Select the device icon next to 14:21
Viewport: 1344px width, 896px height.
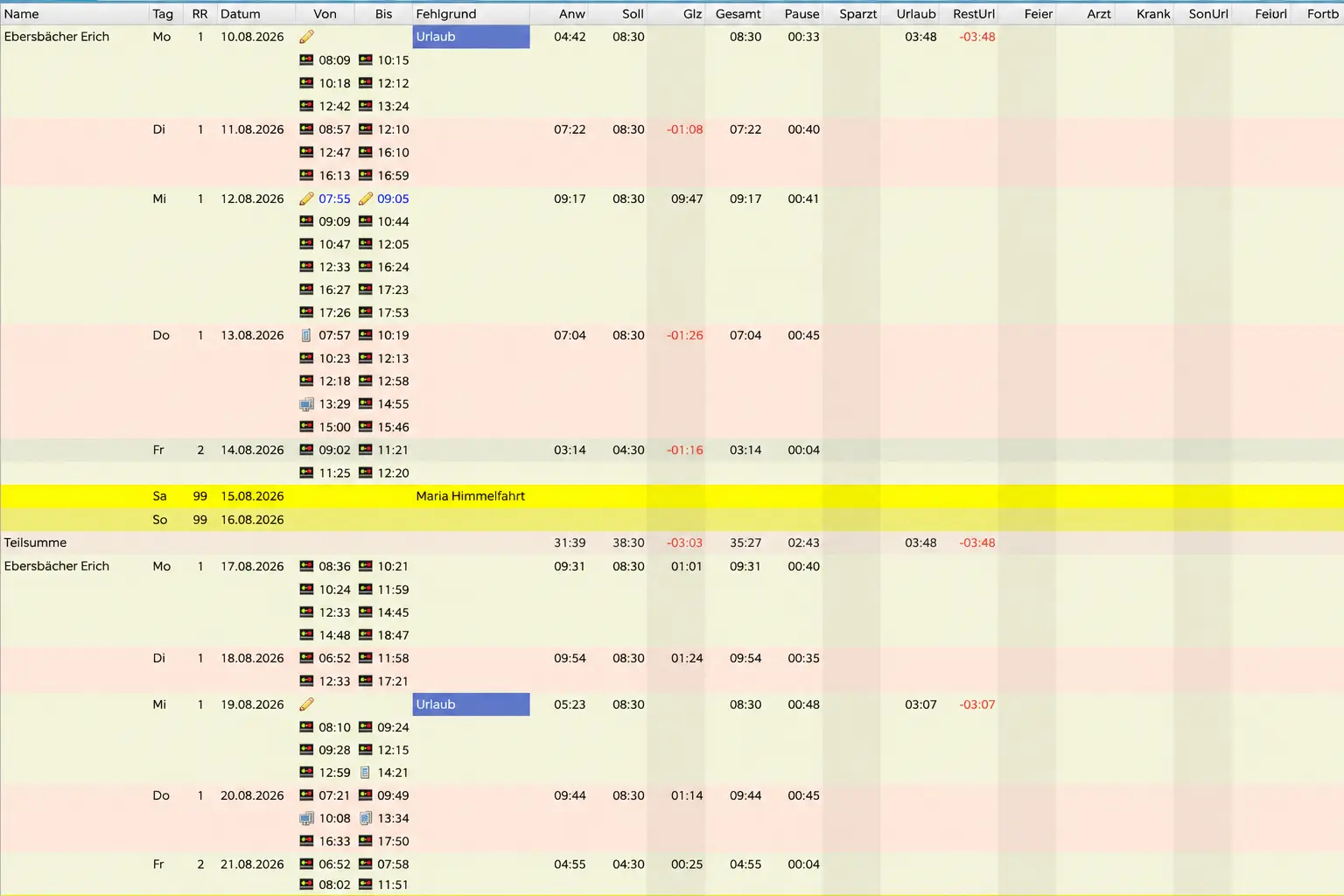coord(366,773)
